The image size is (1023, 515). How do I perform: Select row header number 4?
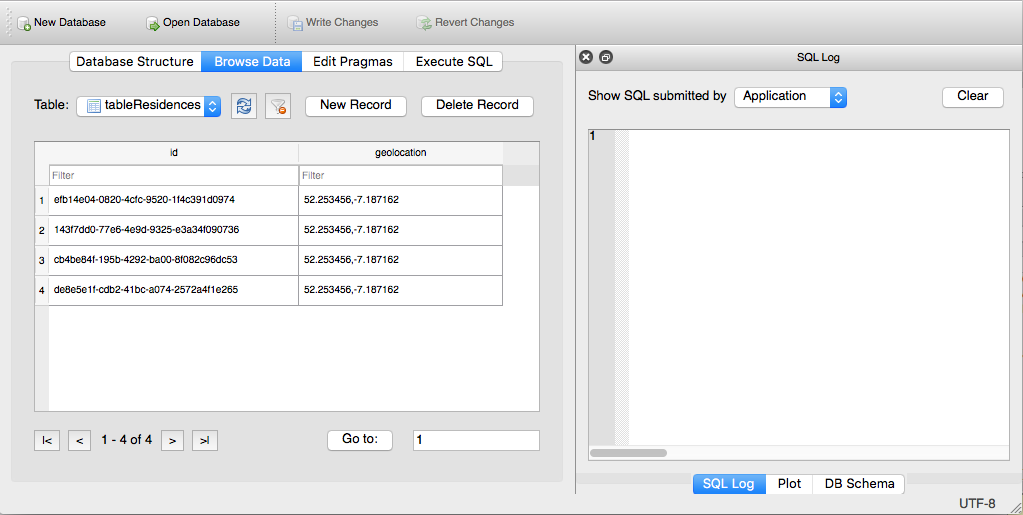tap(42, 290)
